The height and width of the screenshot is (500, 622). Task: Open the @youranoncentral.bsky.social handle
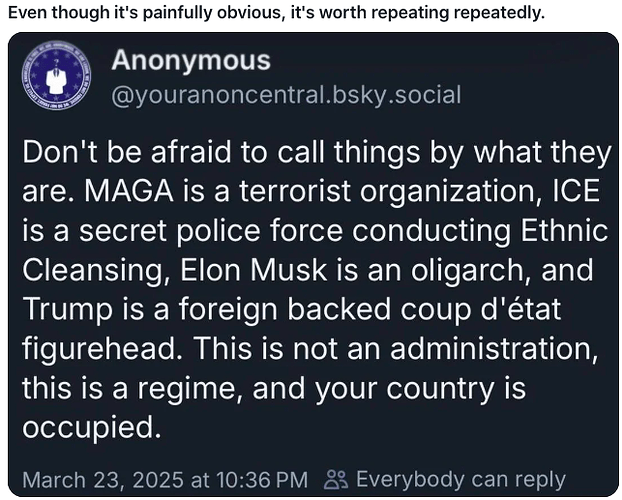tap(286, 95)
